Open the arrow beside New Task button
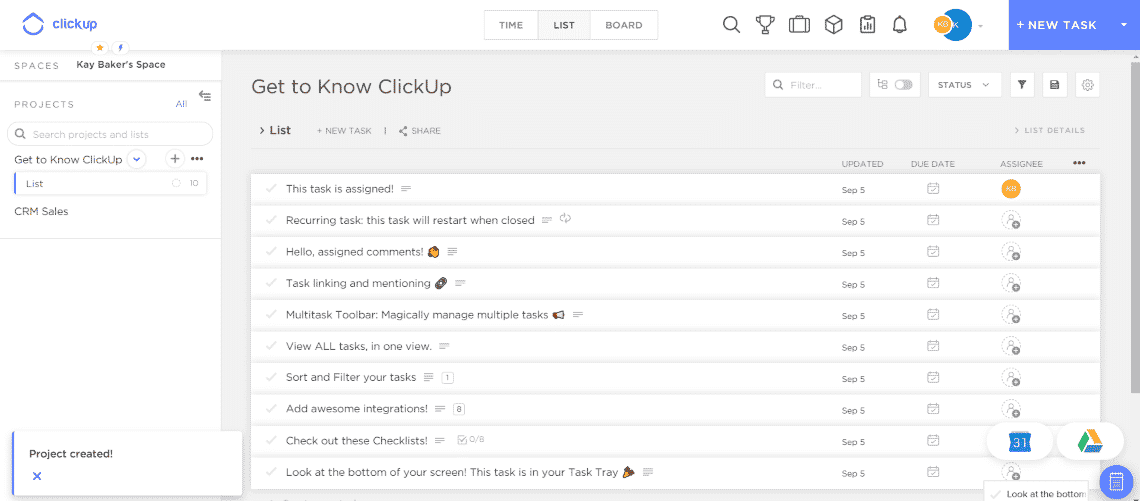Image resolution: width=1140 pixels, height=501 pixels. point(1124,25)
